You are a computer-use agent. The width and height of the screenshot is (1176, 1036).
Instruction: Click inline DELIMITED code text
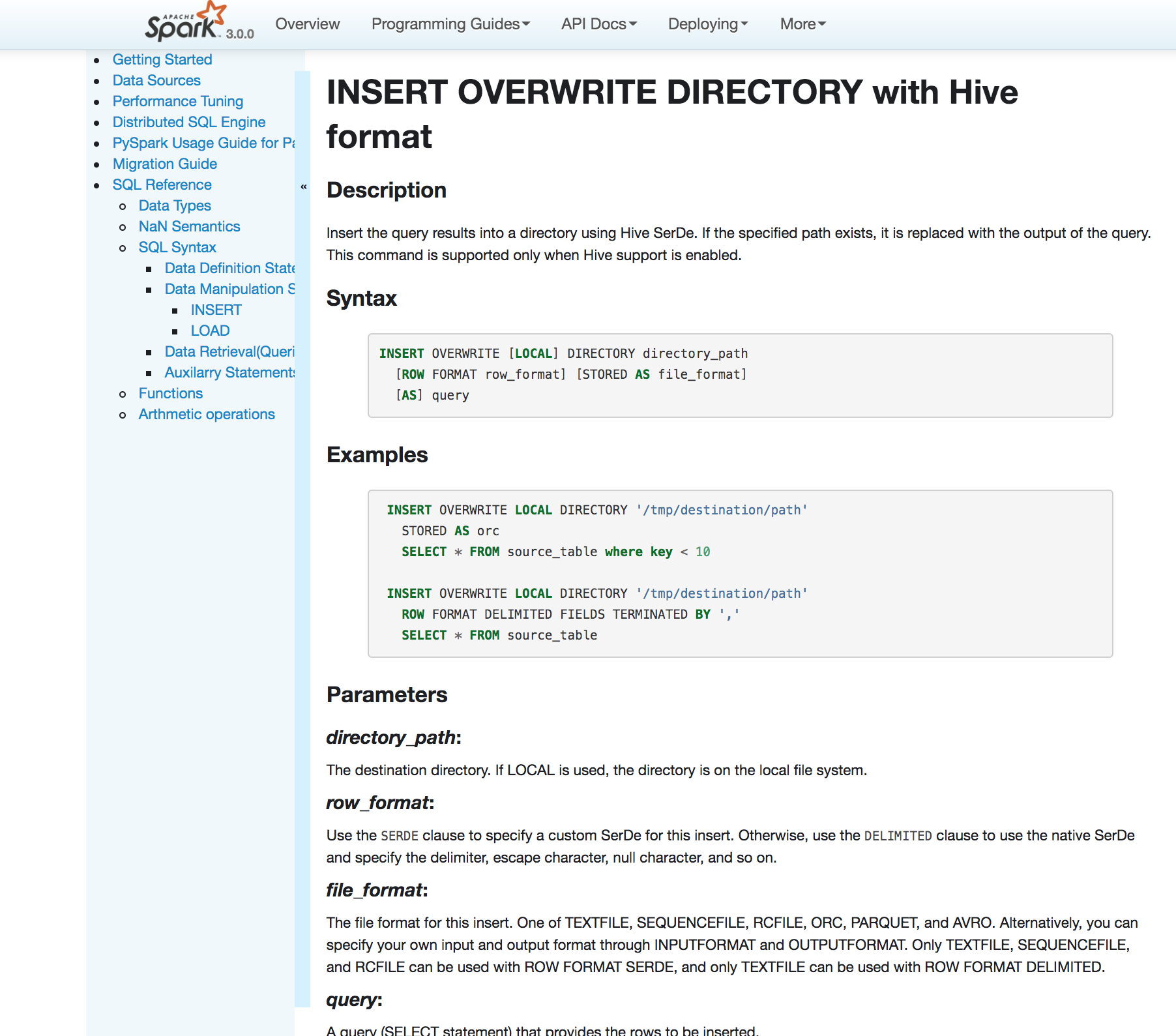pos(898,836)
